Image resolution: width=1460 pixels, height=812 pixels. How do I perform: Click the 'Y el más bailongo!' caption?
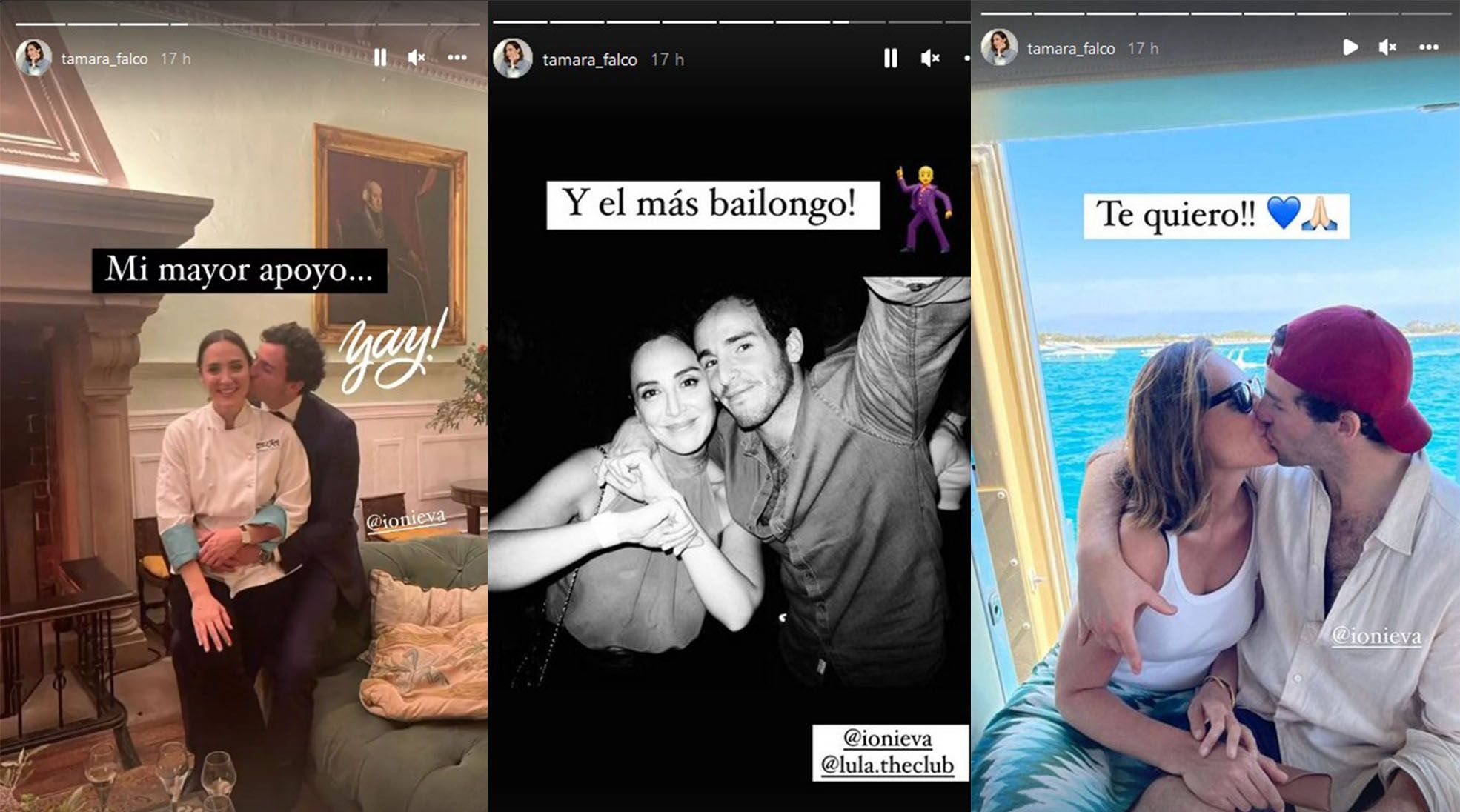coord(713,205)
